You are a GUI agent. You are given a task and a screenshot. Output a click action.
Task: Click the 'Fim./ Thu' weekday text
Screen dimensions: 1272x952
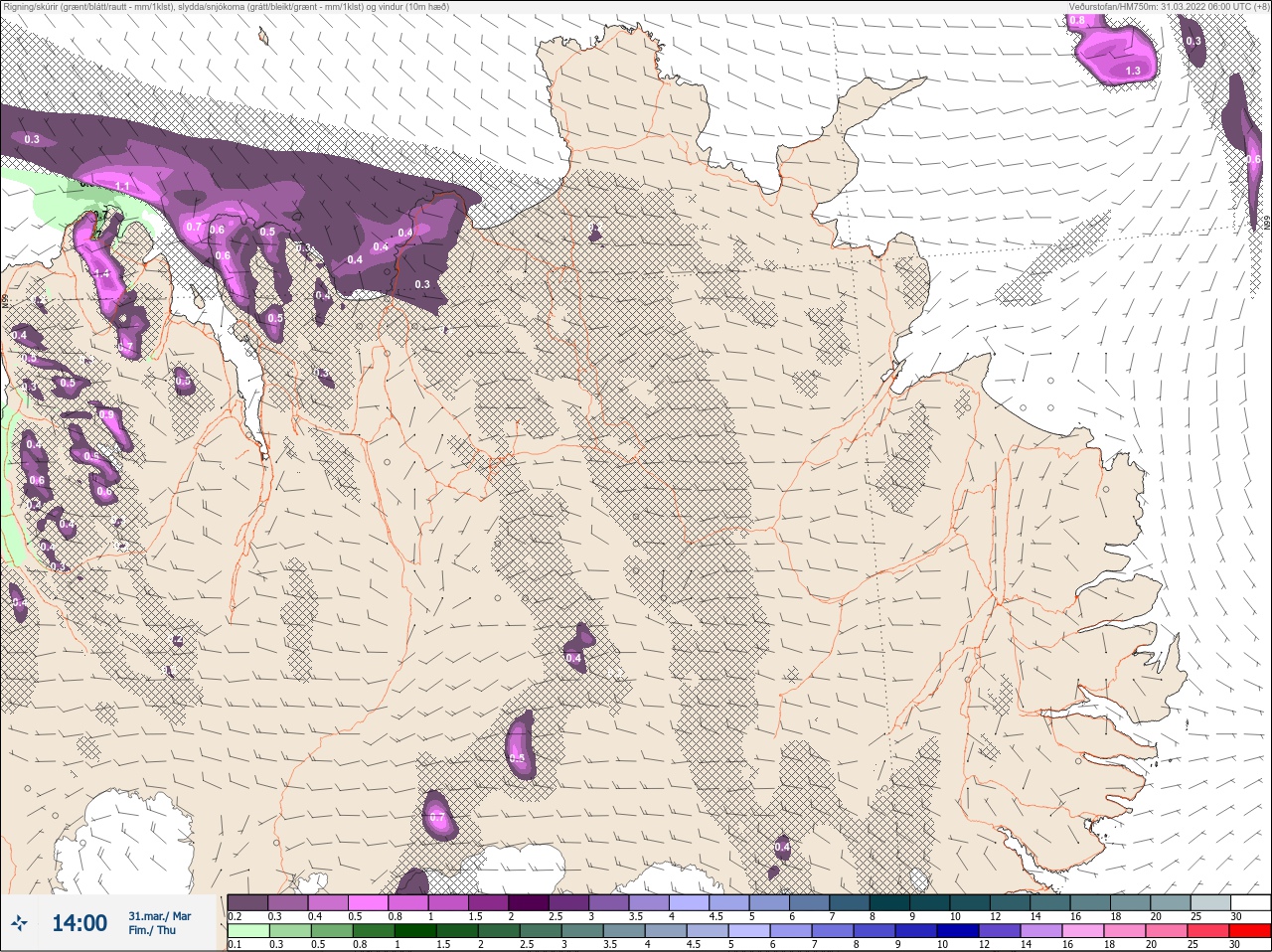click(x=151, y=930)
